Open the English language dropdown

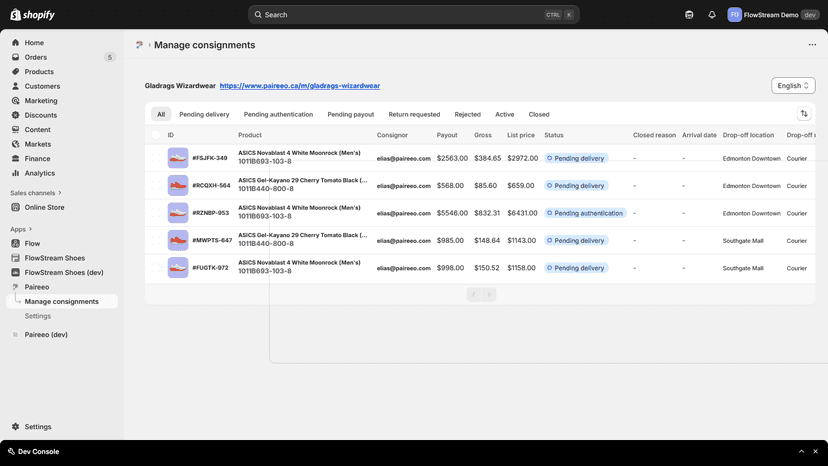tap(793, 86)
